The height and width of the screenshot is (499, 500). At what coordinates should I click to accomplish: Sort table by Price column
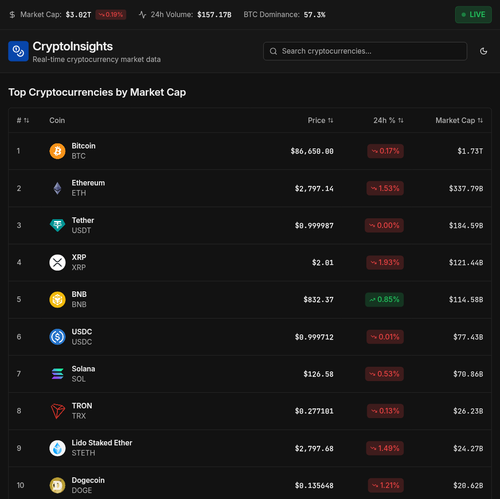(320, 120)
